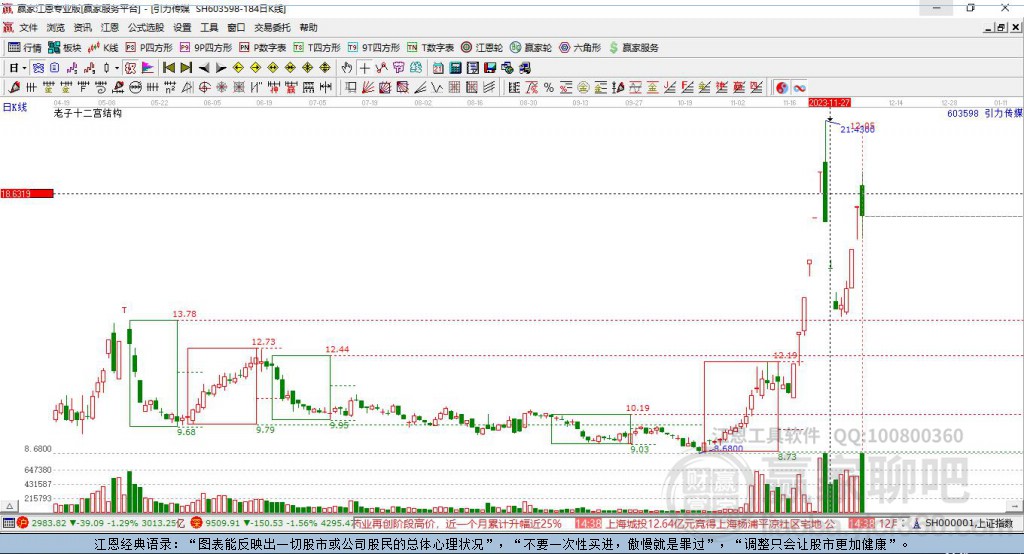
Task: Click the 老子十二宫结构 label
Action: coord(88,113)
